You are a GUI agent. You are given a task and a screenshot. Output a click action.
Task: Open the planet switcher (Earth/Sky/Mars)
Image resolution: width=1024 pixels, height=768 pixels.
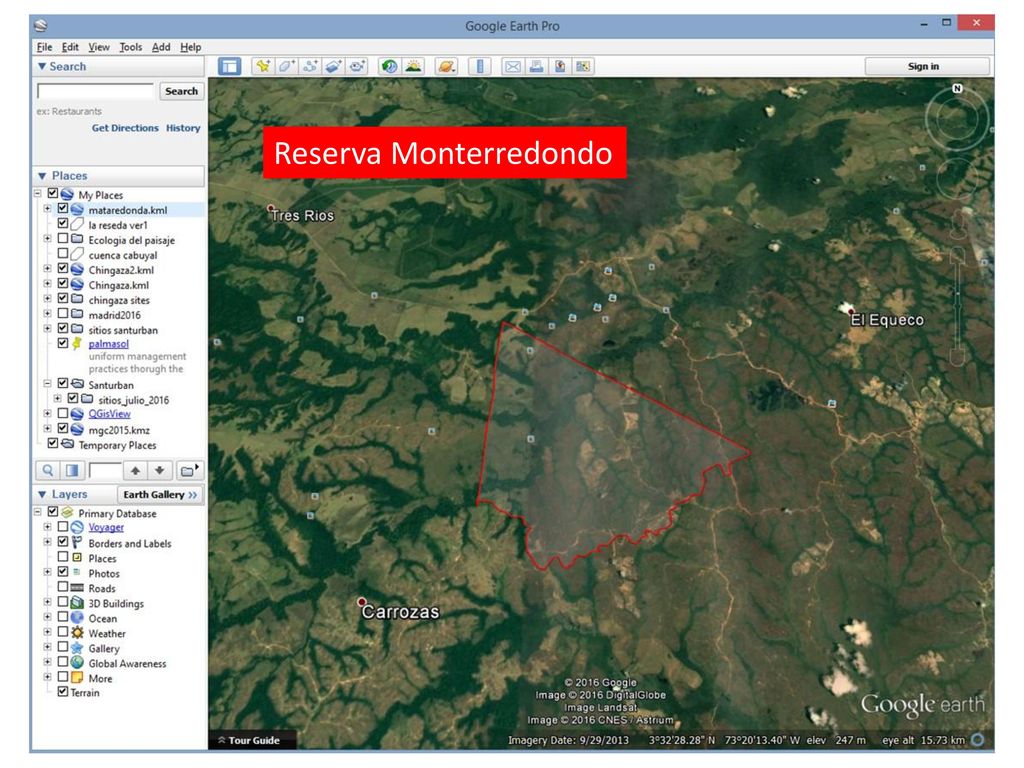[447, 66]
